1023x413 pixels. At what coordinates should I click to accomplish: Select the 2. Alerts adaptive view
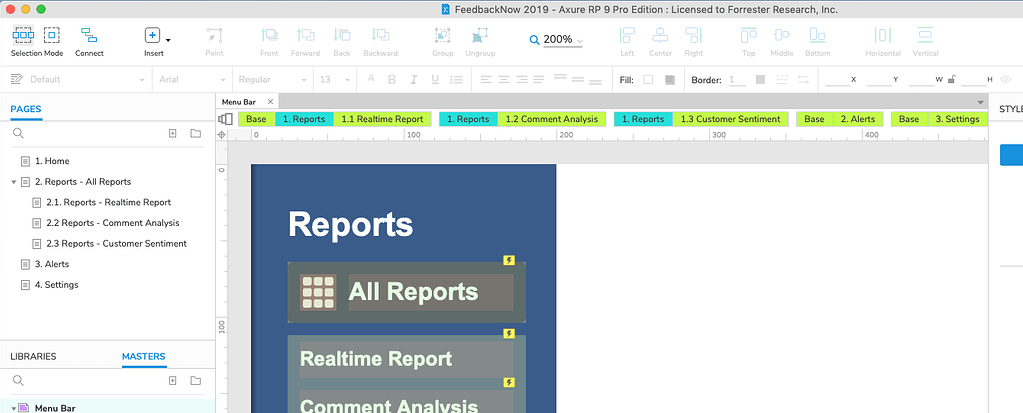(x=858, y=119)
